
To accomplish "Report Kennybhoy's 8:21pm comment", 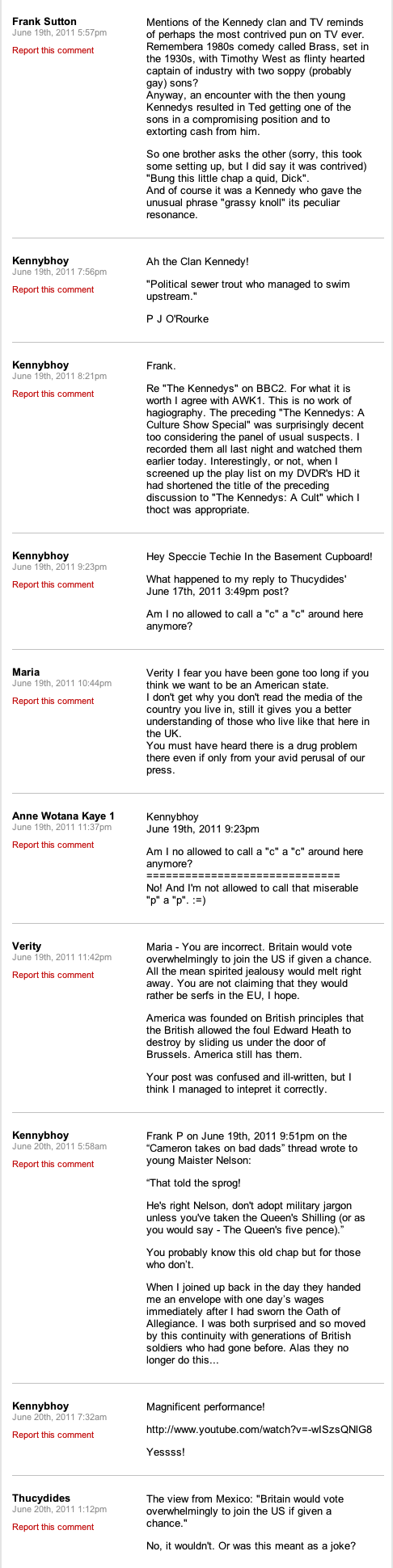I will [x=53, y=394].
